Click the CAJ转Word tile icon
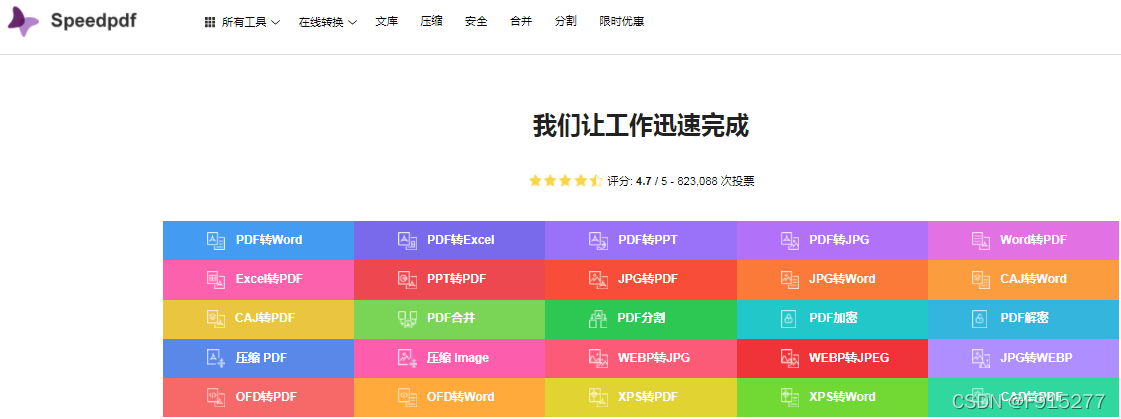This screenshot has height=419, width=1121. pos(981,279)
